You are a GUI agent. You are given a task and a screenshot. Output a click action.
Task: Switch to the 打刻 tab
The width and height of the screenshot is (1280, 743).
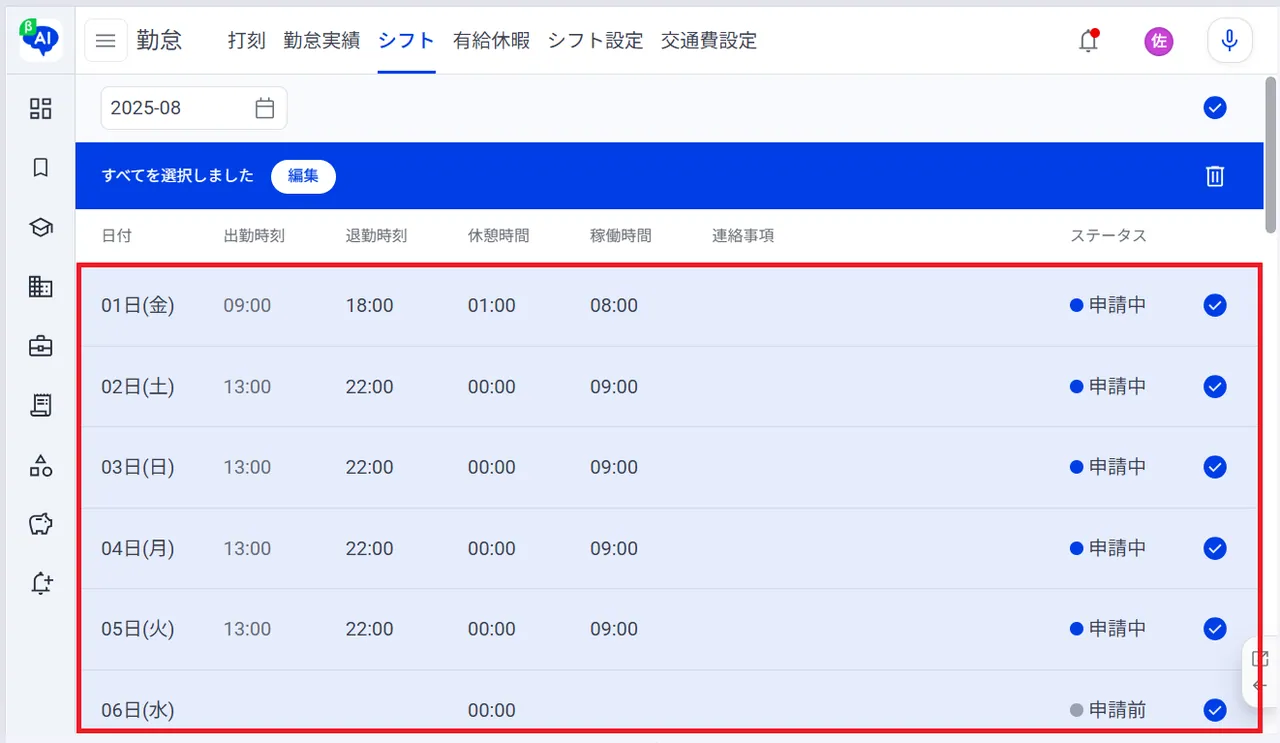click(x=247, y=41)
